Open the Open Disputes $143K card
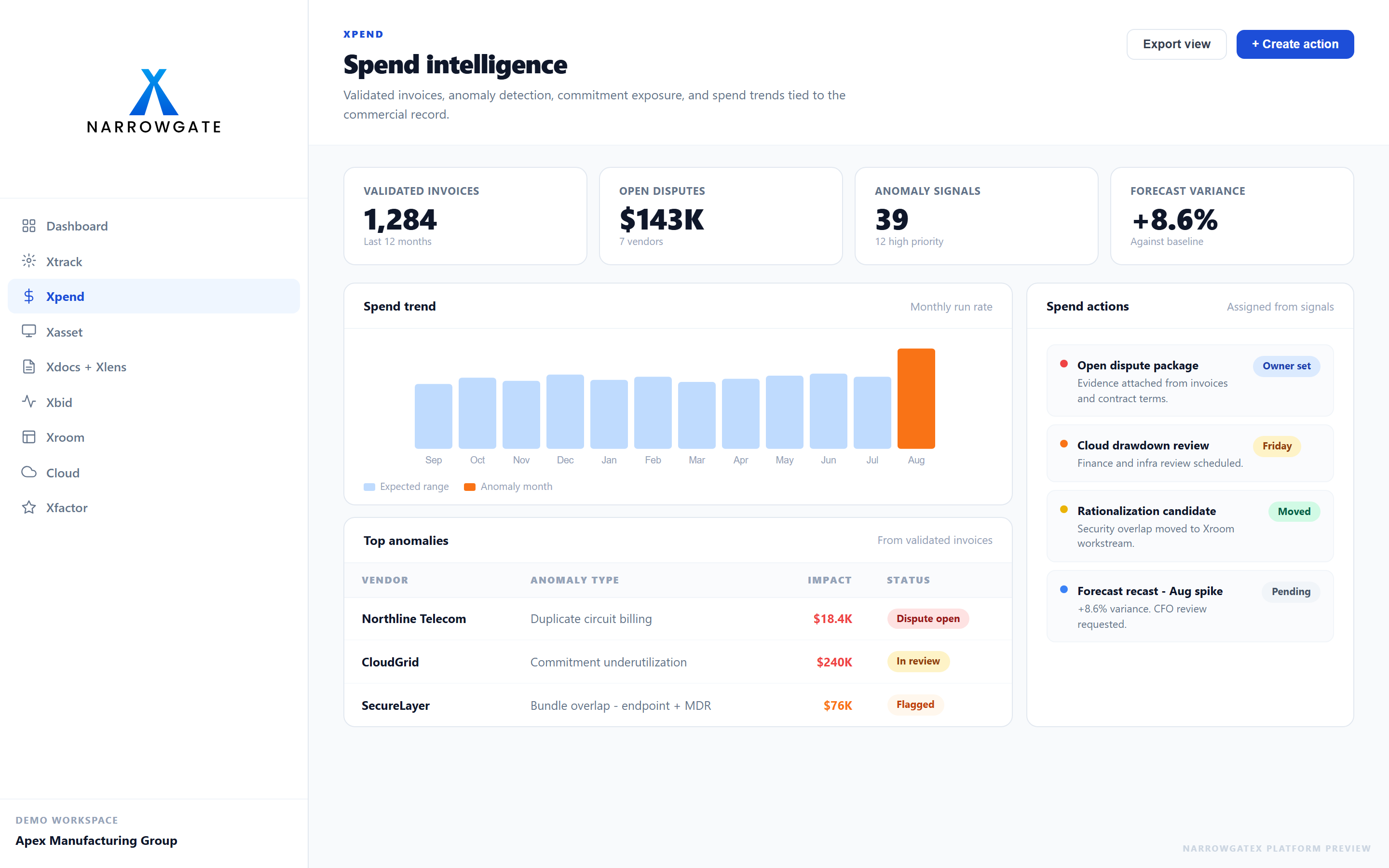Screen dimensions: 1389x868 click(721, 216)
